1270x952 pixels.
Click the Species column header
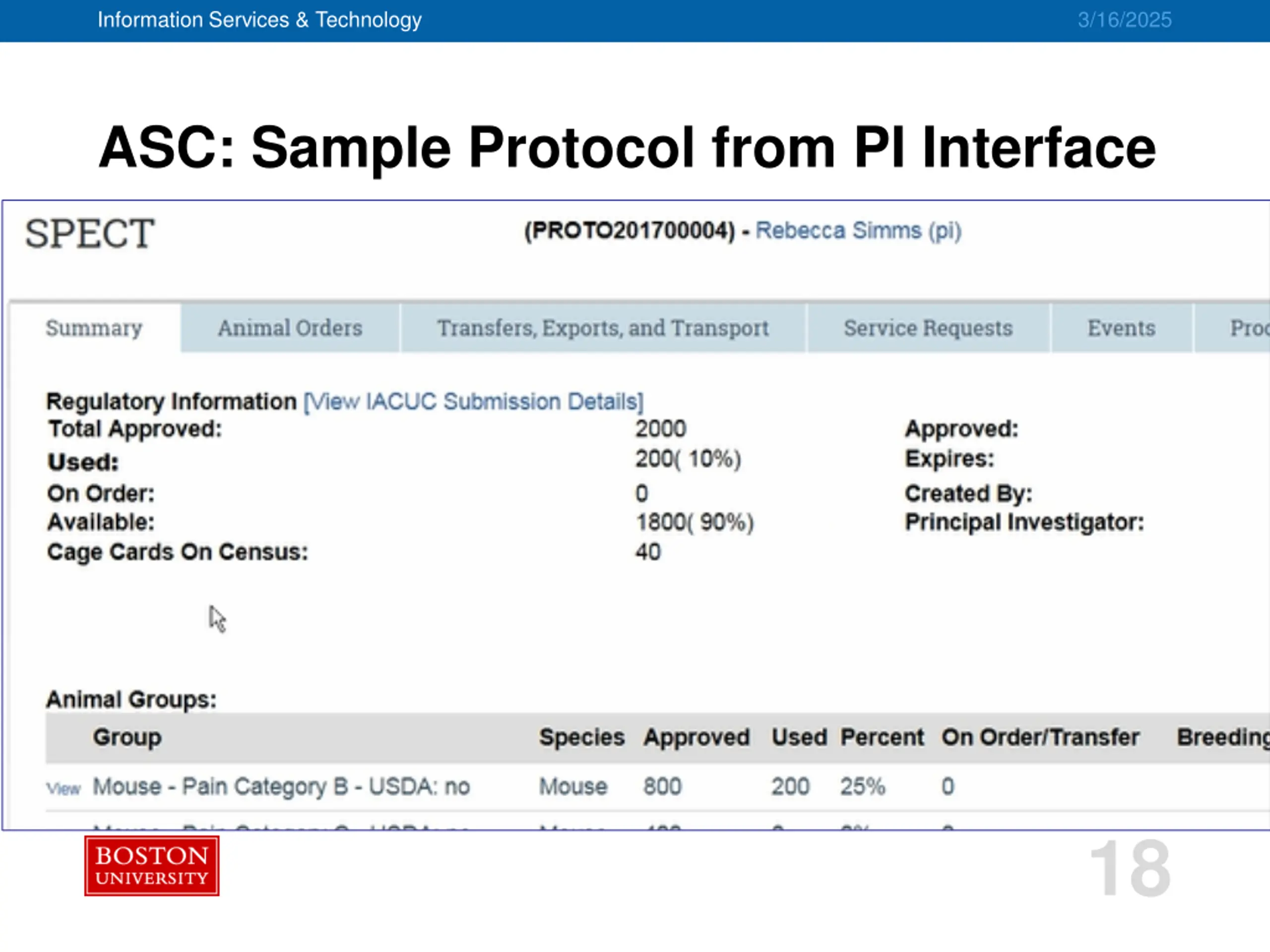point(581,737)
